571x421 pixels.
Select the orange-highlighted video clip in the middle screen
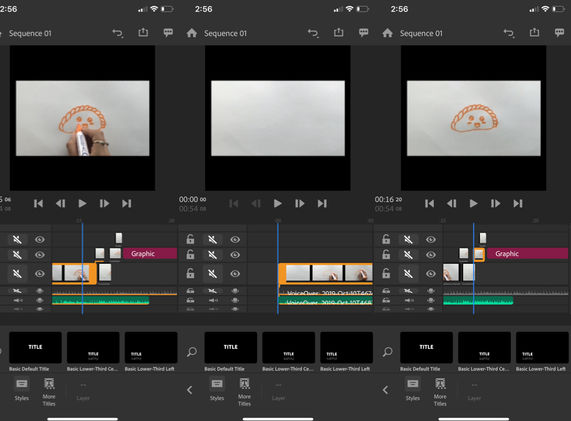tap(326, 274)
